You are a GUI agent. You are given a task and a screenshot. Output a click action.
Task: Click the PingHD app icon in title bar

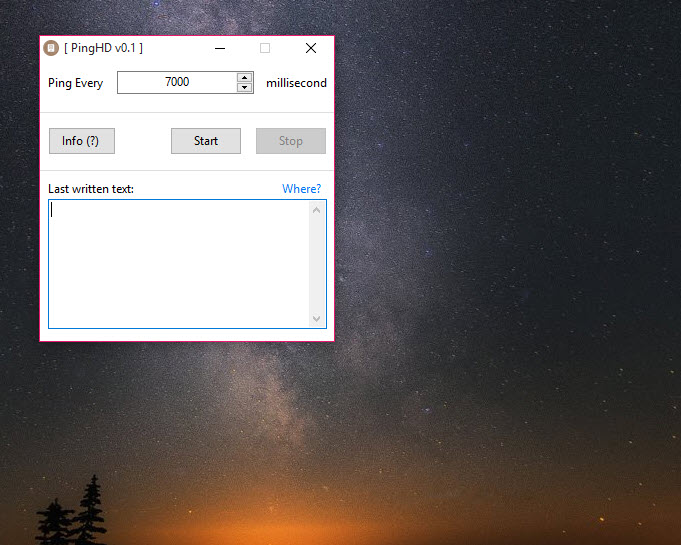(51, 48)
